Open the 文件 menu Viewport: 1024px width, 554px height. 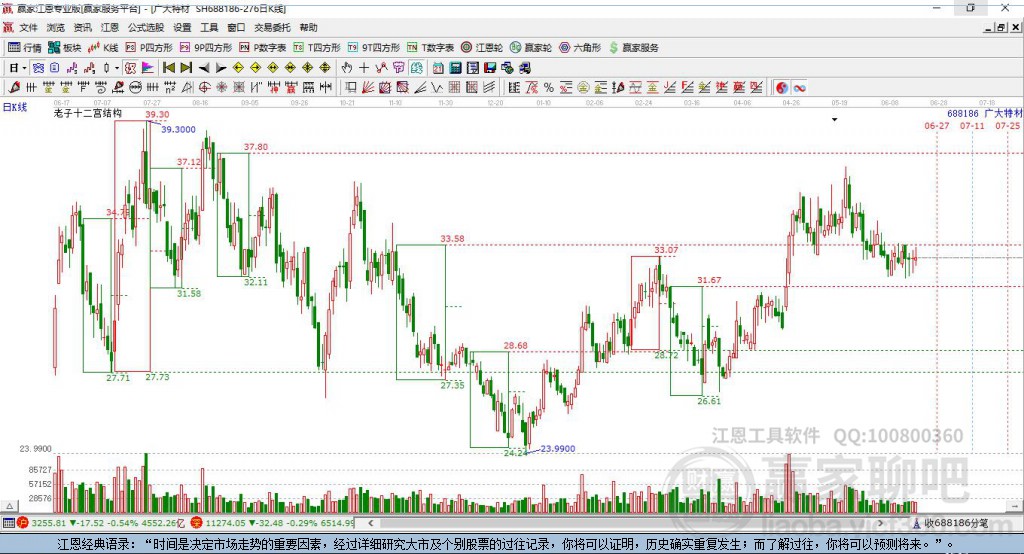click(28, 27)
